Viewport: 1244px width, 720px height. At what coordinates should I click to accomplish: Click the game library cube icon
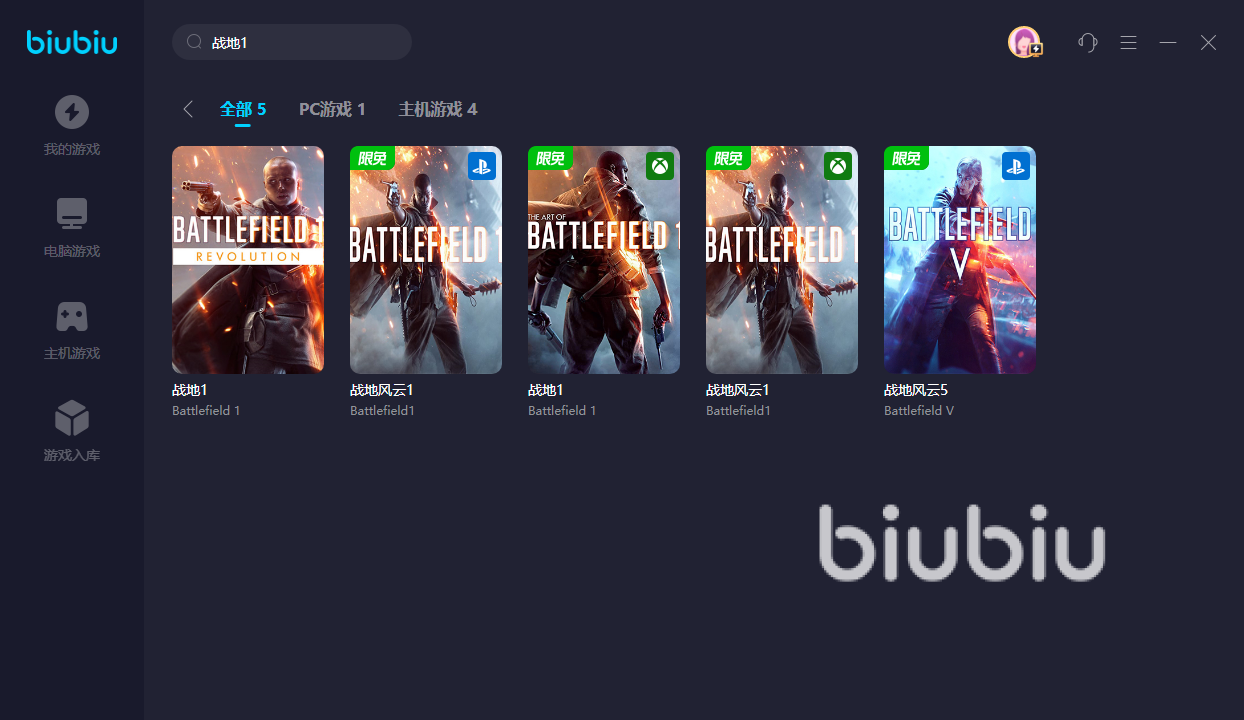click(71, 418)
